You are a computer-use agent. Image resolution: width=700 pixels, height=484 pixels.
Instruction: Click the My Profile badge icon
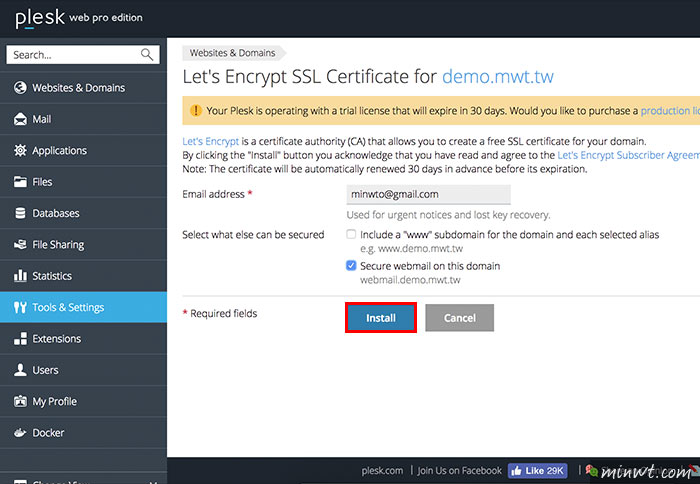pos(20,401)
